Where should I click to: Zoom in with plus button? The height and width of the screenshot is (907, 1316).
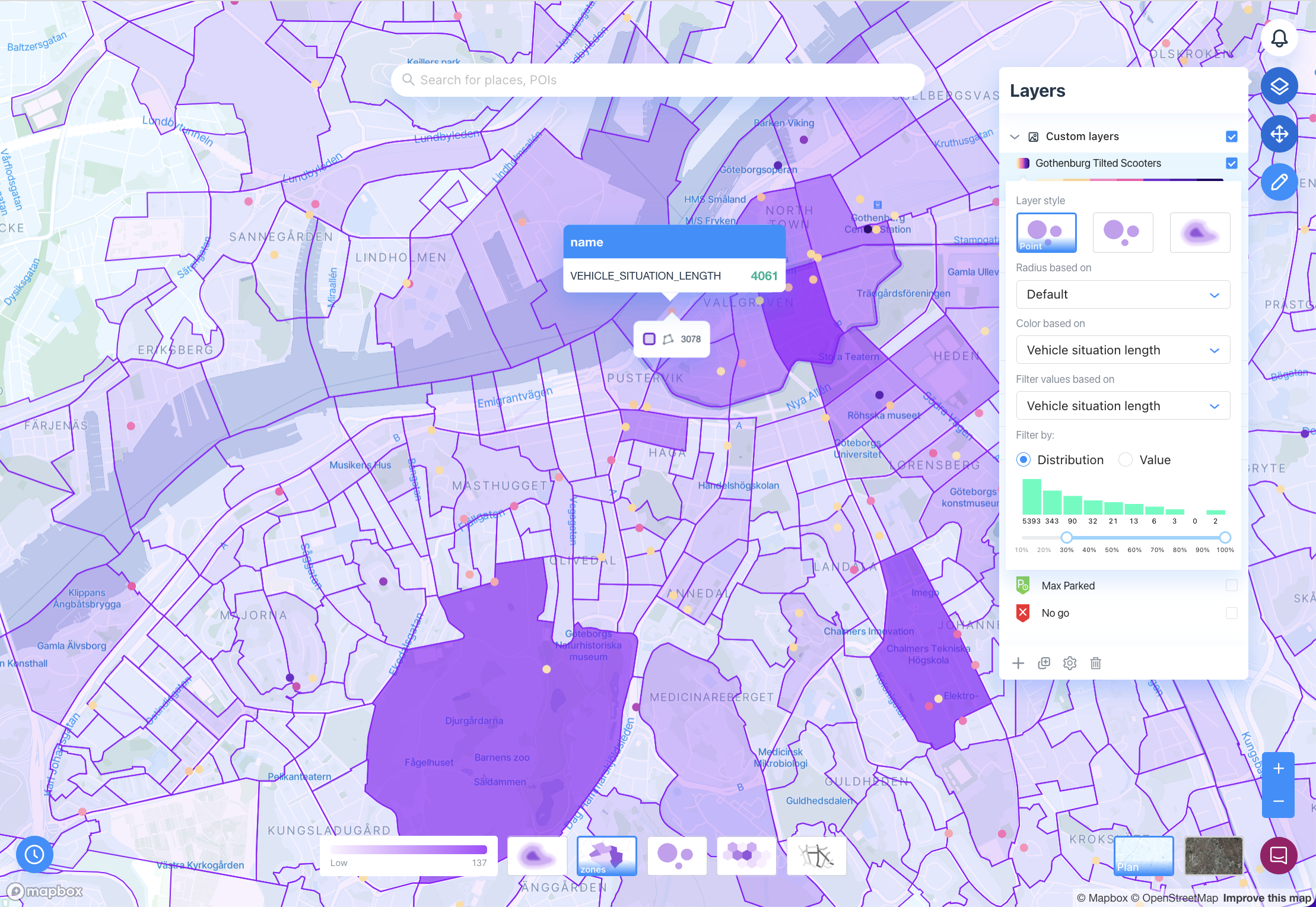pyautogui.click(x=1278, y=769)
